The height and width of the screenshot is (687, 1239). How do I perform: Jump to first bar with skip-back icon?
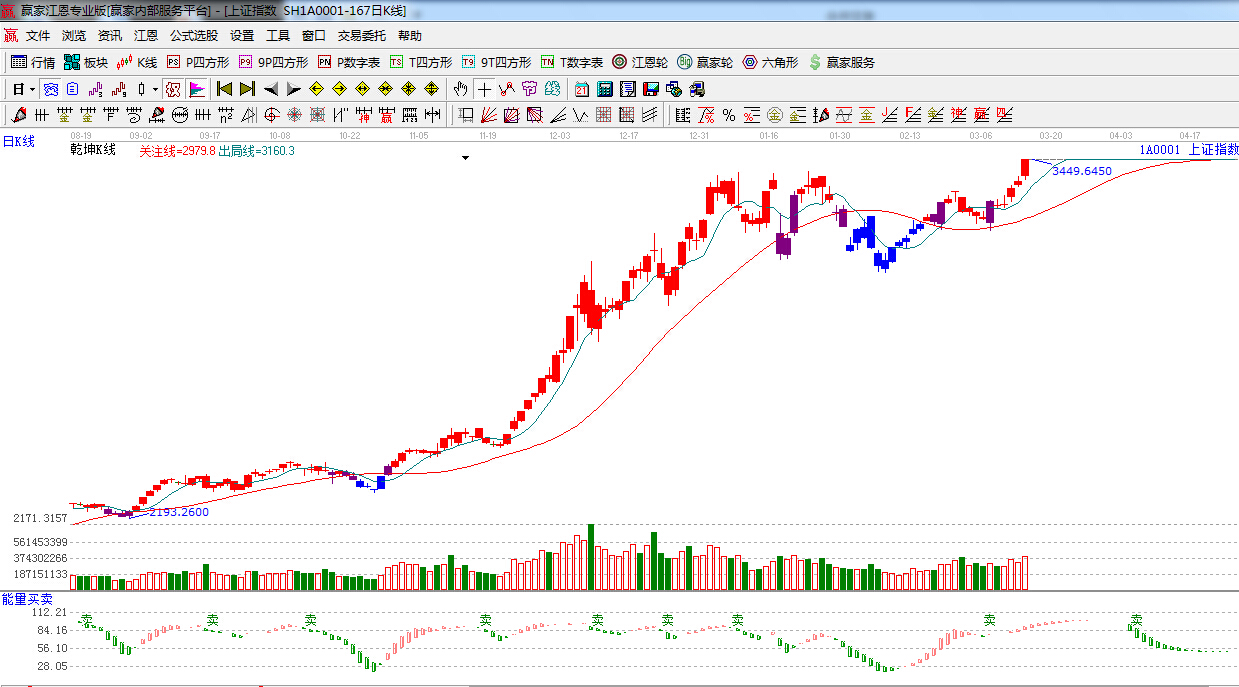point(224,89)
